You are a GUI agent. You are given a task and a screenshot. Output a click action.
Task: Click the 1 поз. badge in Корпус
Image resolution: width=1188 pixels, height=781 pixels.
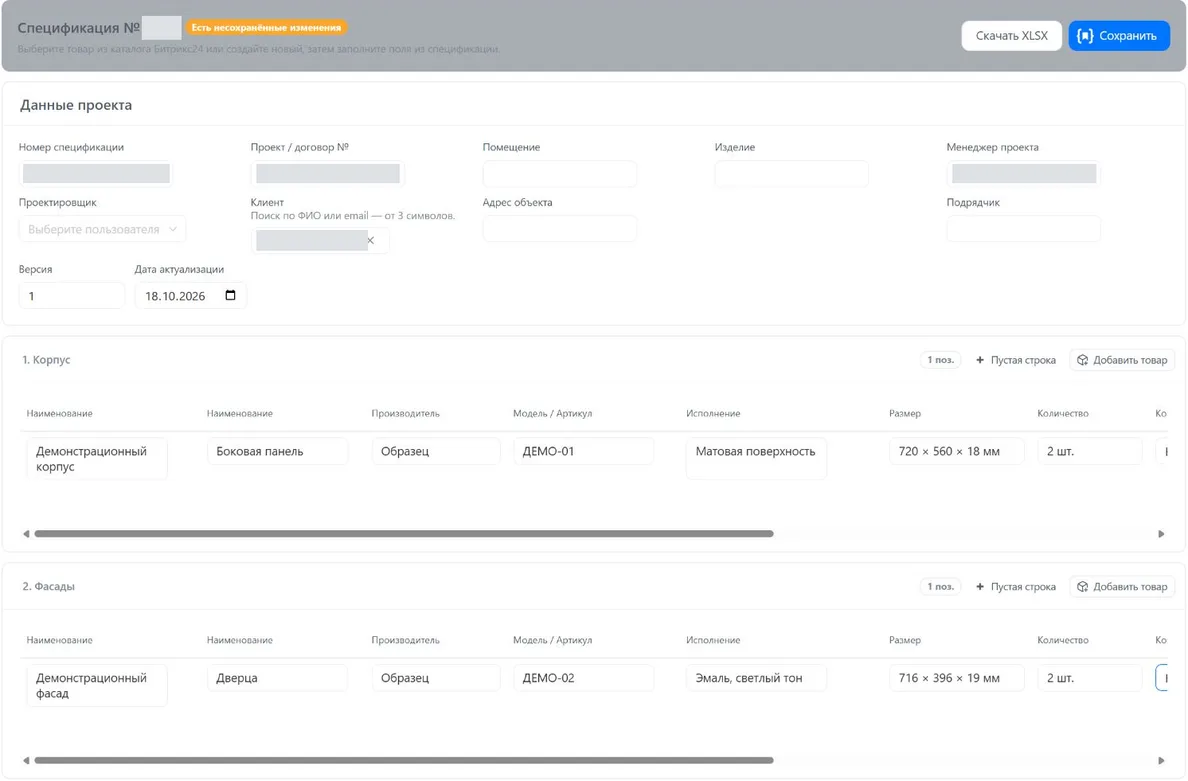coord(940,360)
